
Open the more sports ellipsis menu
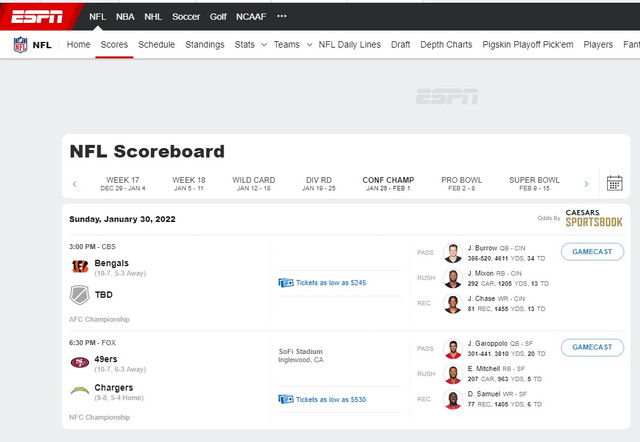(x=282, y=16)
